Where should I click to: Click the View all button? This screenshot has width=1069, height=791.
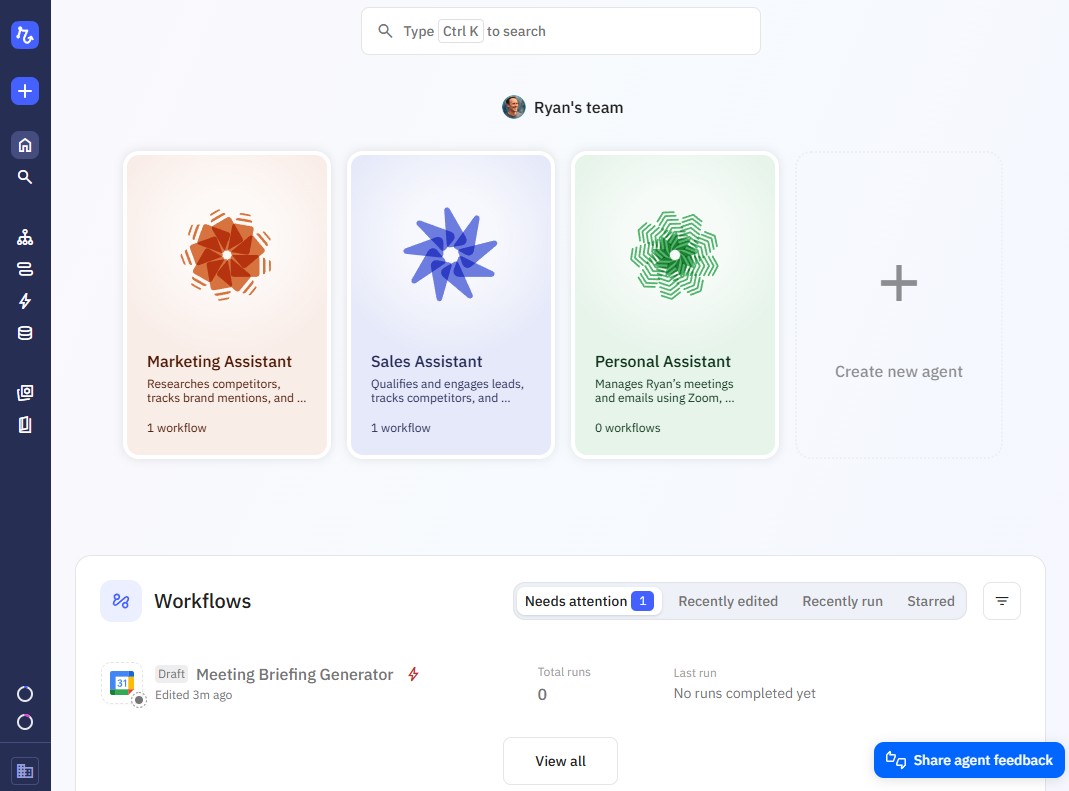[x=560, y=761]
